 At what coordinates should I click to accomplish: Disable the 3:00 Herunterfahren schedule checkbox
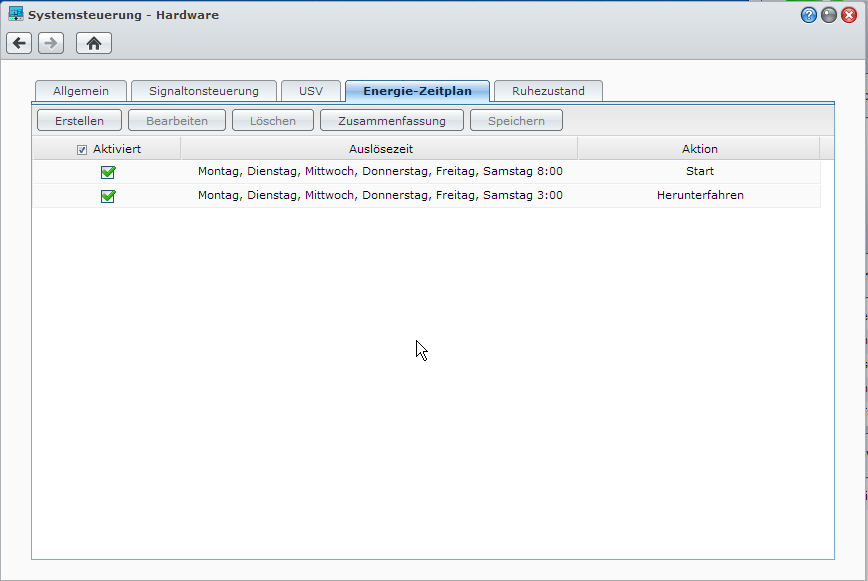(x=108, y=196)
